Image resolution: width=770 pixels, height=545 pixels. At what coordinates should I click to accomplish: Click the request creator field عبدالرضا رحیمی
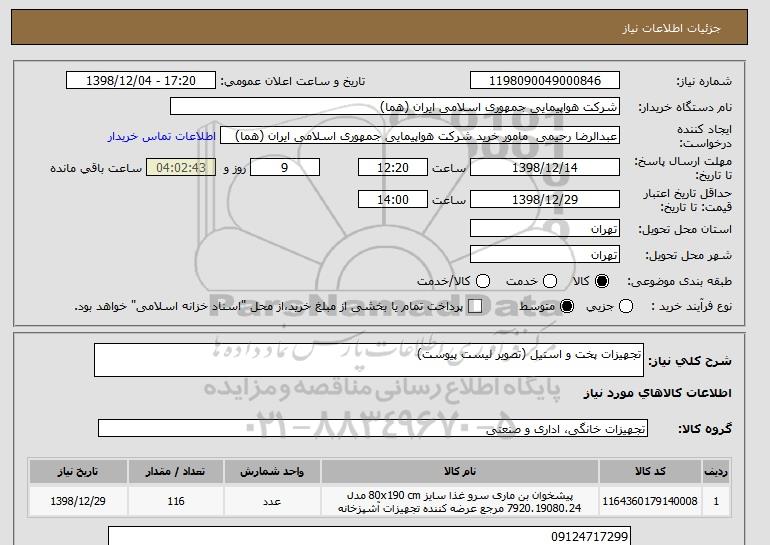coord(420,136)
